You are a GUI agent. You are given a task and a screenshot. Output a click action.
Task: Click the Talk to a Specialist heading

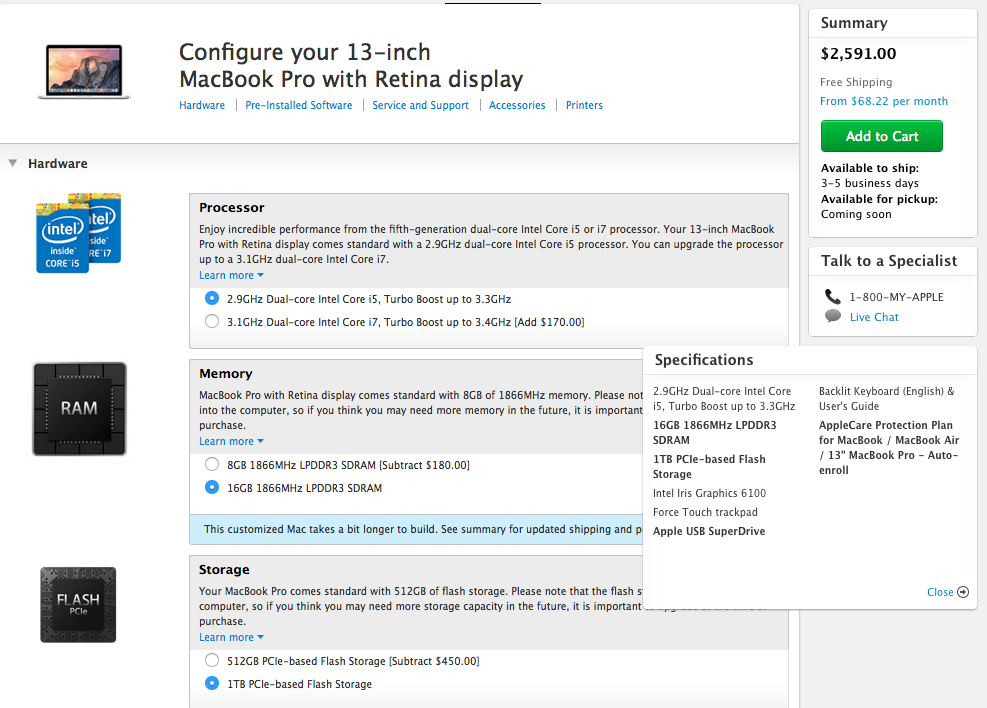click(x=889, y=261)
